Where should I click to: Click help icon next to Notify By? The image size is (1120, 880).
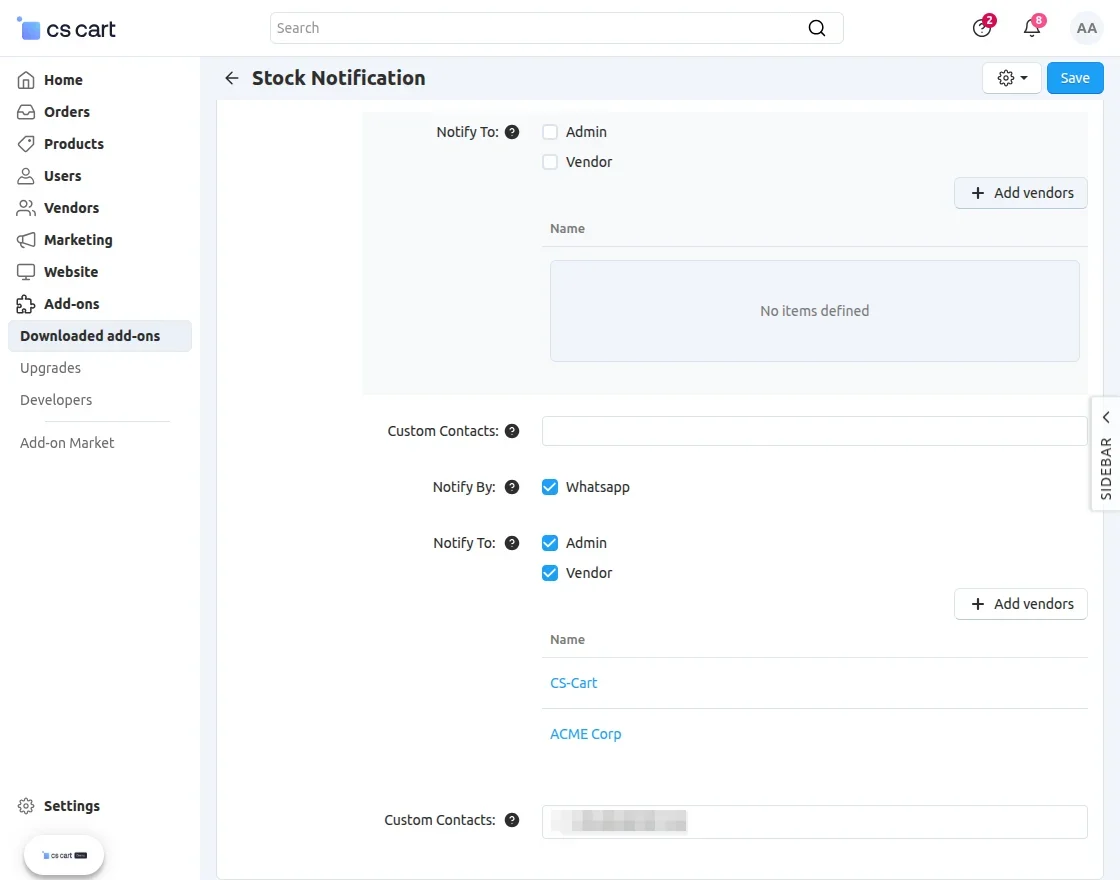tap(512, 487)
